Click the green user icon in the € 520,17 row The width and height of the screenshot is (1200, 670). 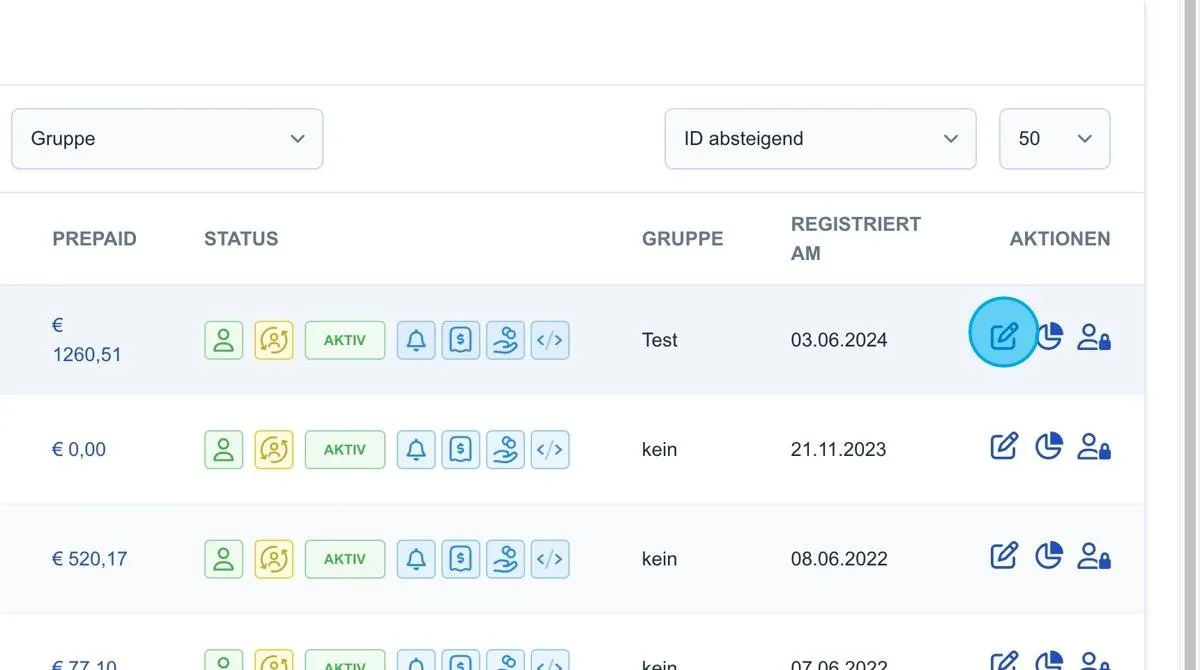tap(224, 559)
